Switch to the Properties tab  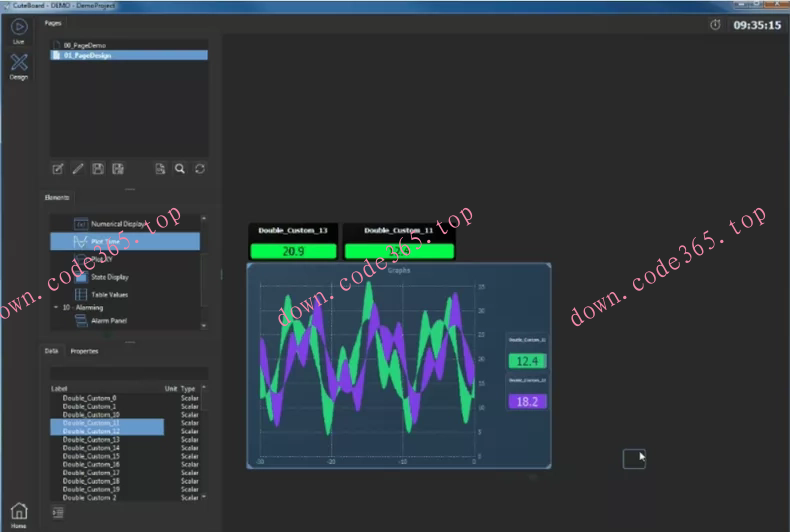coord(84,351)
